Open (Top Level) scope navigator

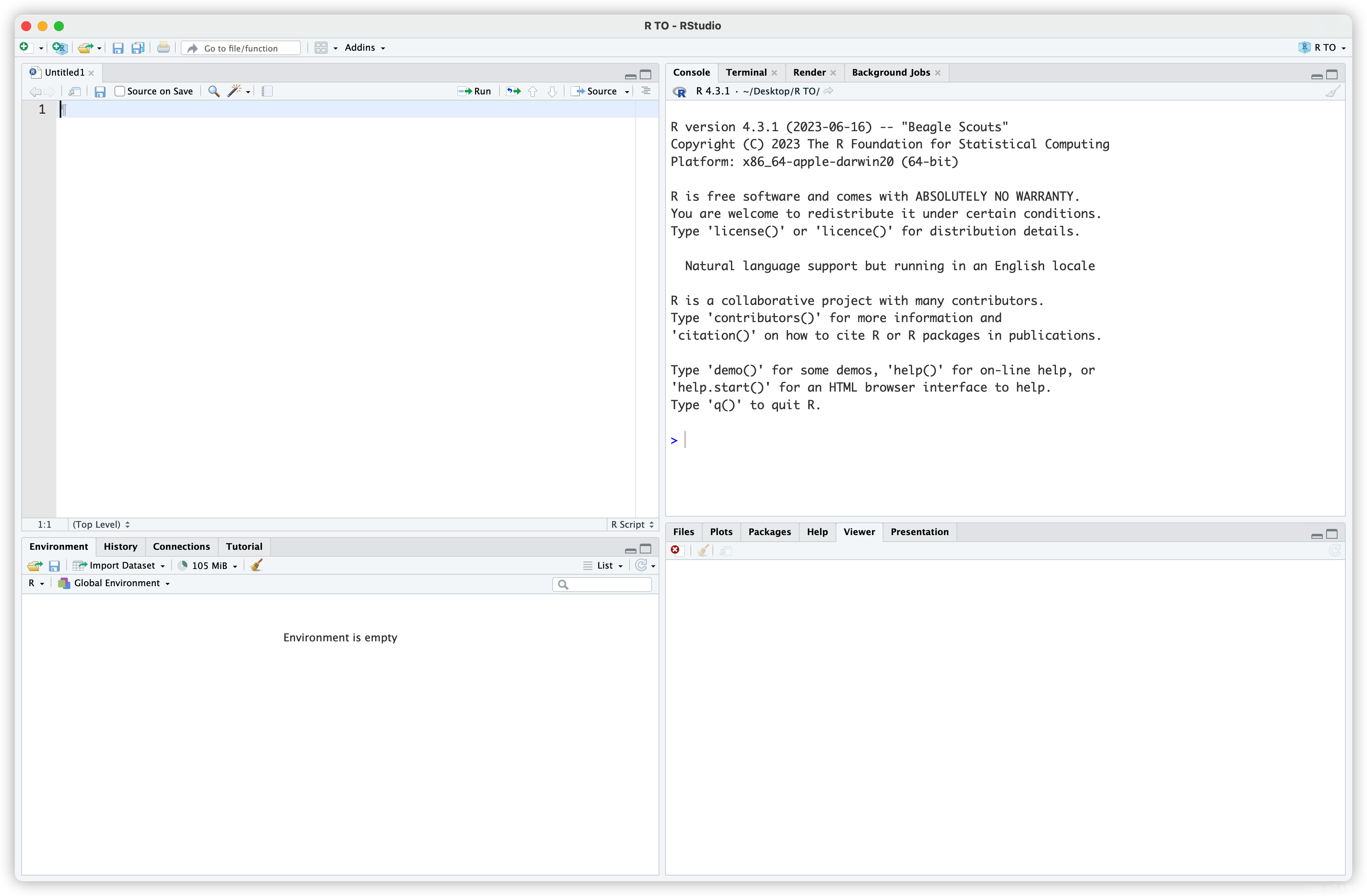pos(101,524)
